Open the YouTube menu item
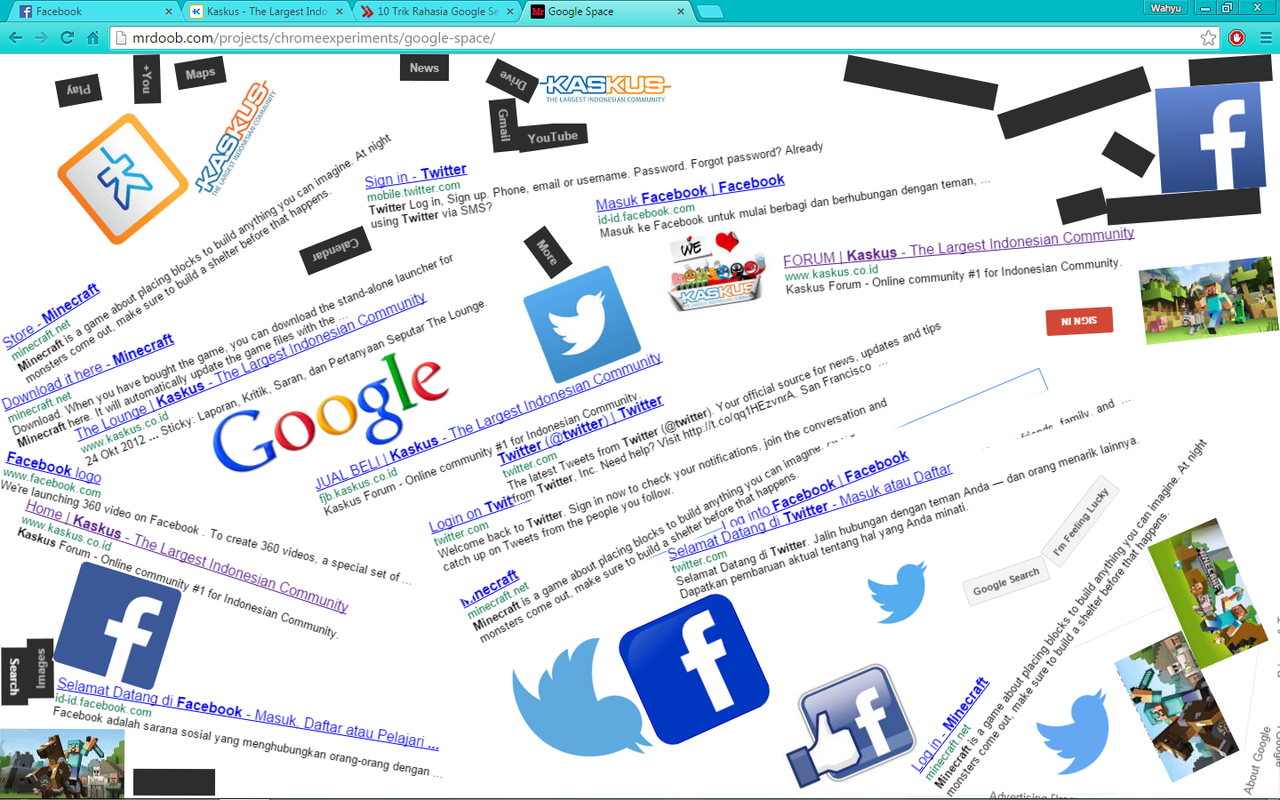Viewport: 1280px width, 800px height. pyautogui.click(x=553, y=137)
